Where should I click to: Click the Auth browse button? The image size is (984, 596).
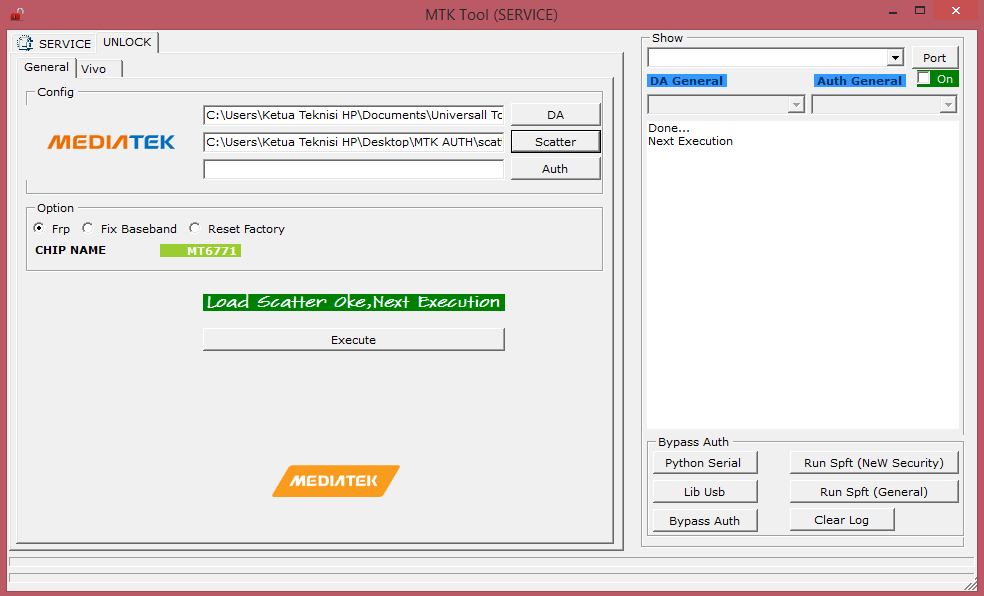[555, 169]
